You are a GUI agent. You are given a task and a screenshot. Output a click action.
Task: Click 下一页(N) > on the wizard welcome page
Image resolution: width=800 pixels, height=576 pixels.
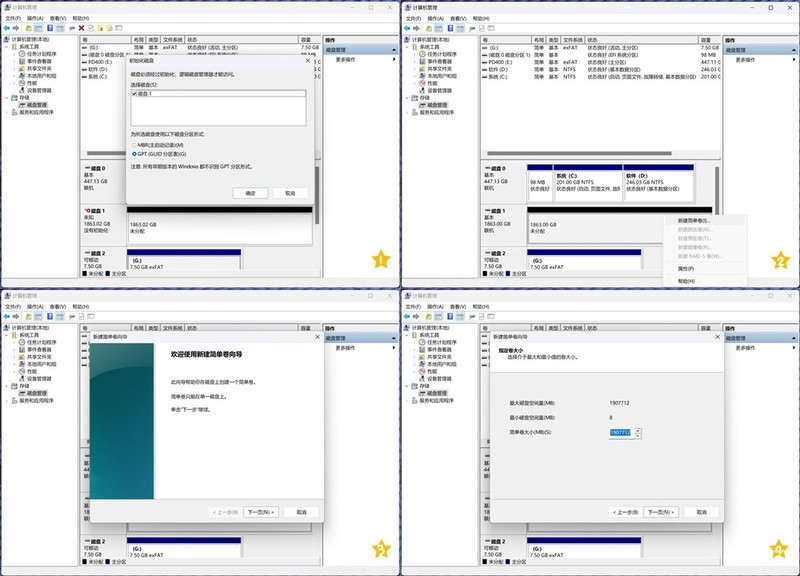[x=261, y=512]
